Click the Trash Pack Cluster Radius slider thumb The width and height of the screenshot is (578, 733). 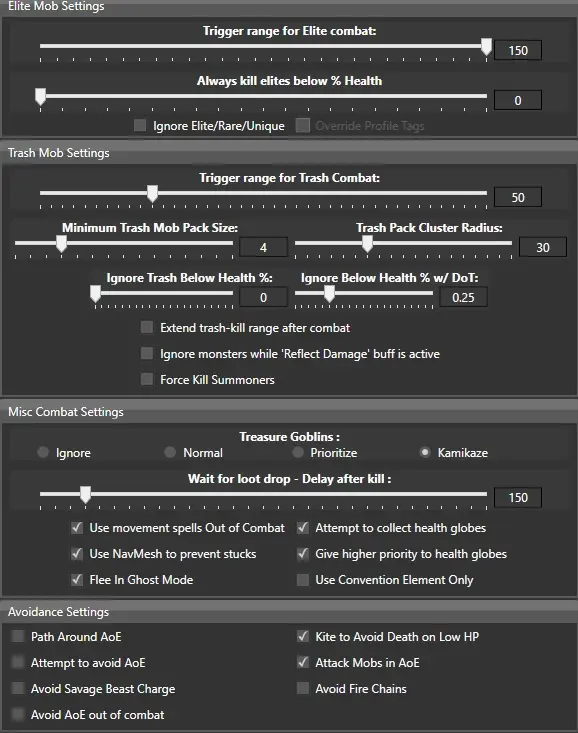(x=368, y=244)
